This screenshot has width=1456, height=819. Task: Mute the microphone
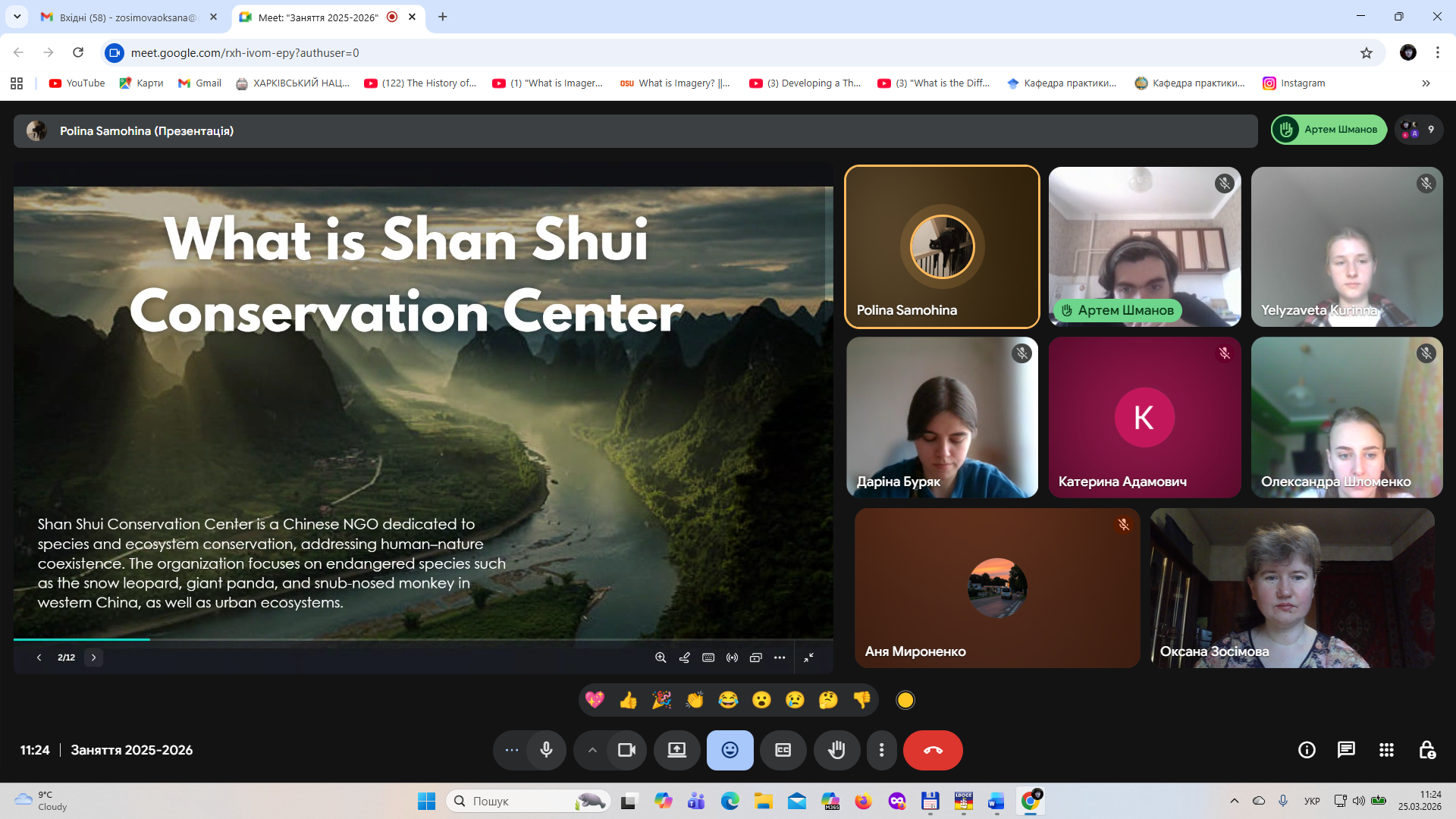click(546, 750)
